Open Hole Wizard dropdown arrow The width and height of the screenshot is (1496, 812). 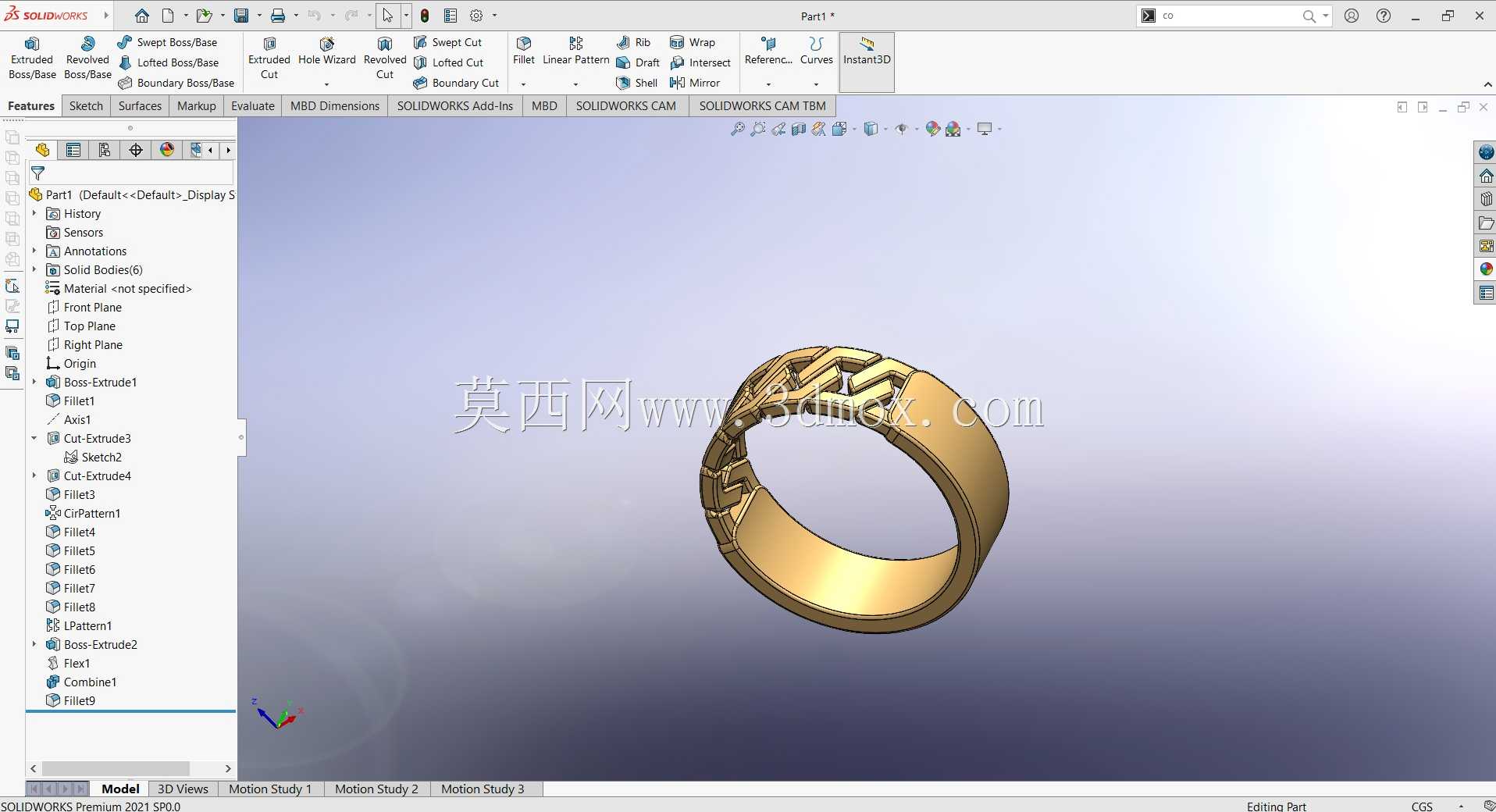(326, 84)
